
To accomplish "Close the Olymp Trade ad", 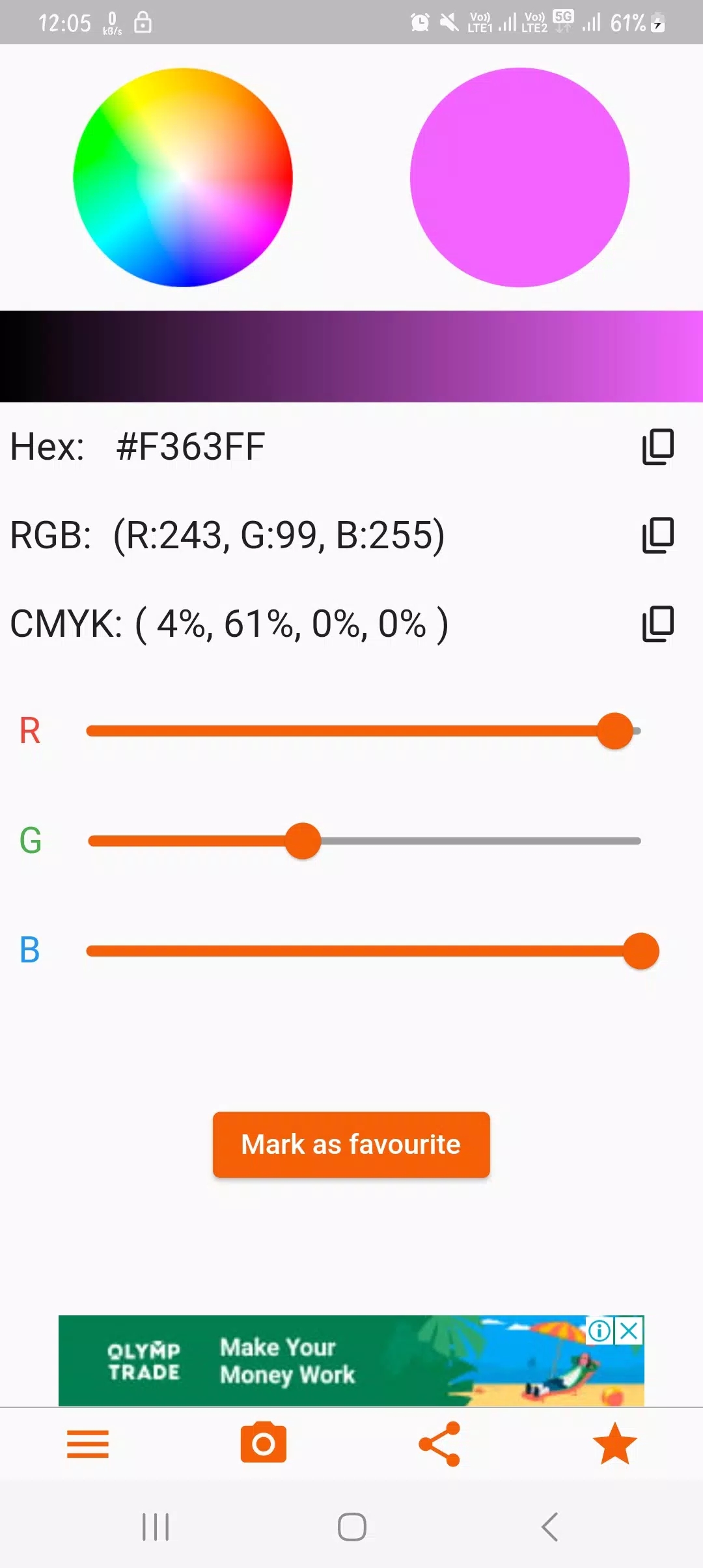I will pos(629,1330).
